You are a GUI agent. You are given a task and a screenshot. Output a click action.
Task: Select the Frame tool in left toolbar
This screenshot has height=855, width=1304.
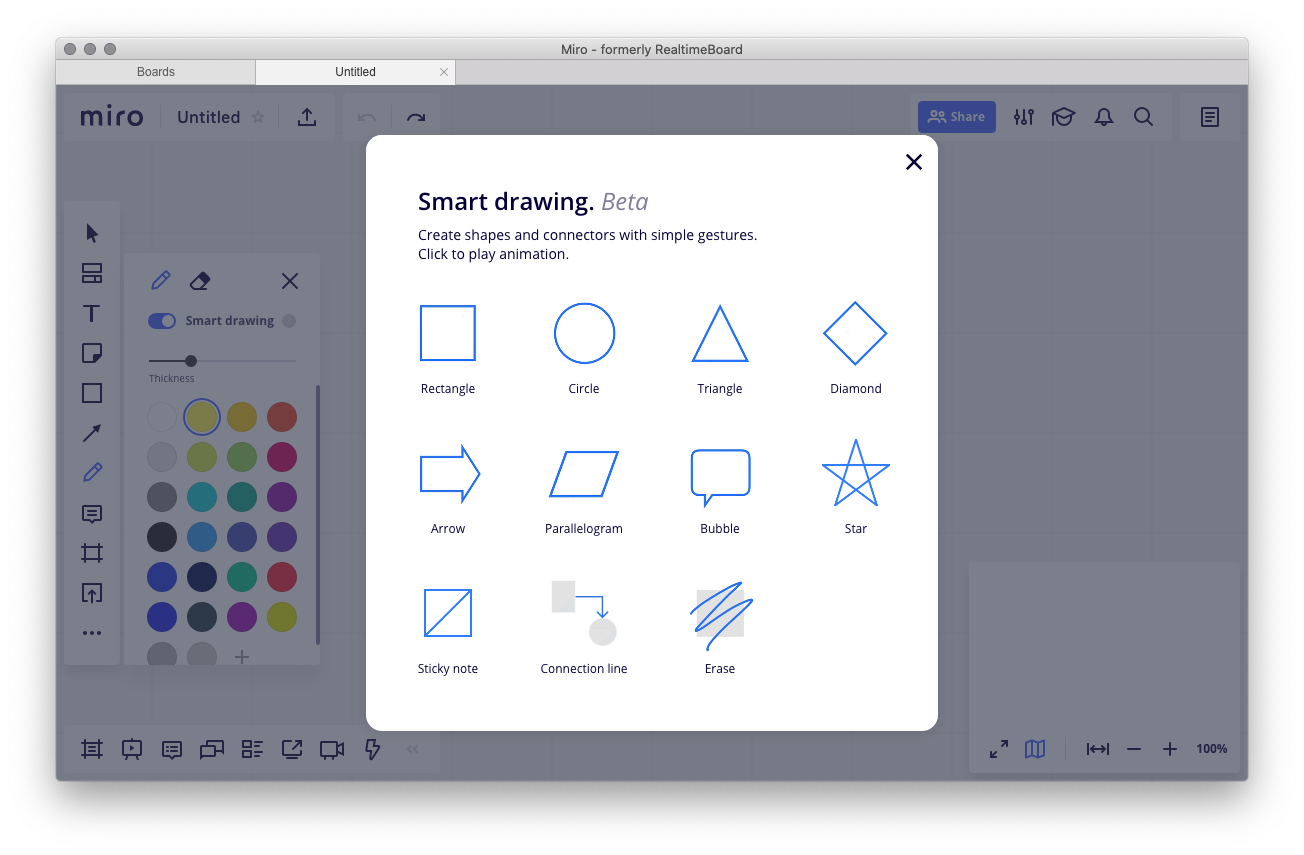(x=92, y=553)
